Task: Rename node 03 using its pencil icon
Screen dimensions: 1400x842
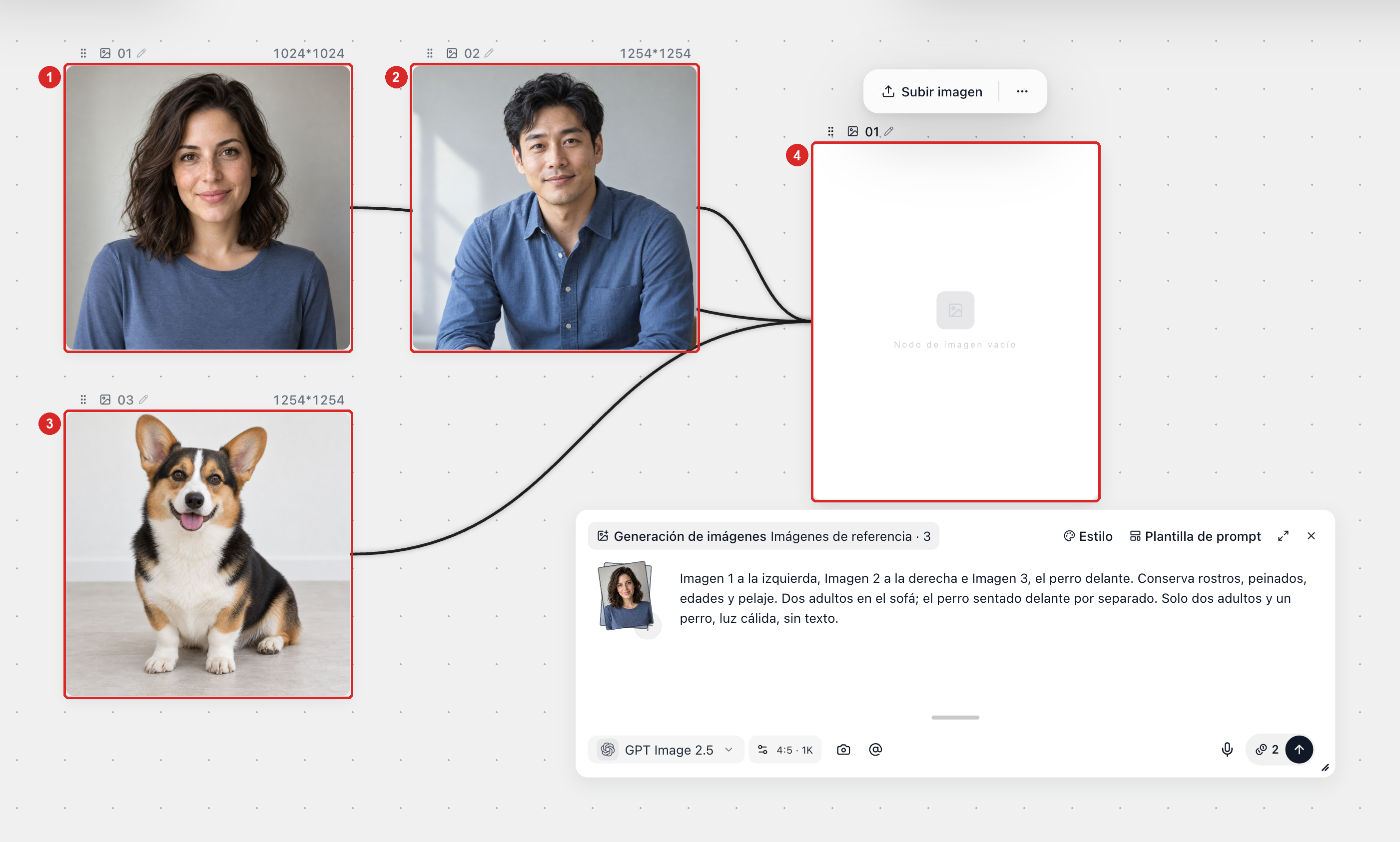Action: [143, 400]
